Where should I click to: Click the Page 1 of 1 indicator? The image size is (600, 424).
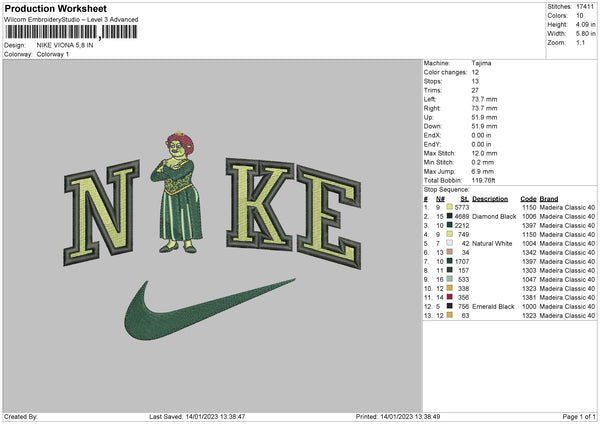[579, 416]
